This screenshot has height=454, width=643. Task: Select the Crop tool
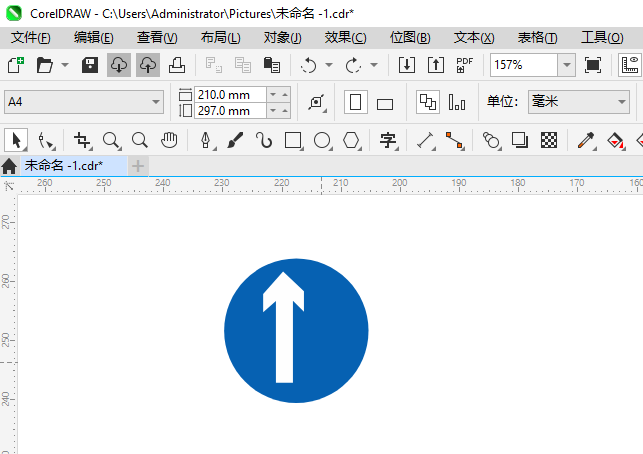point(82,141)
